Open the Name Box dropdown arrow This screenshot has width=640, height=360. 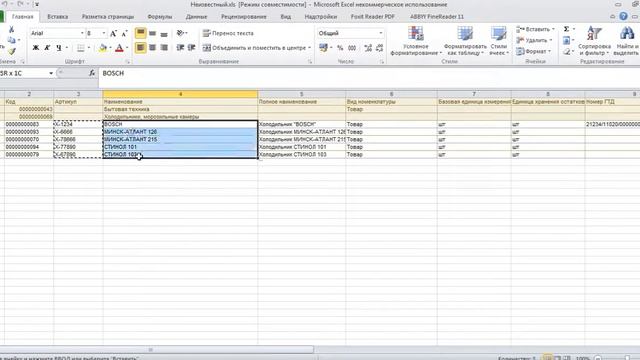tap(51, 73)
